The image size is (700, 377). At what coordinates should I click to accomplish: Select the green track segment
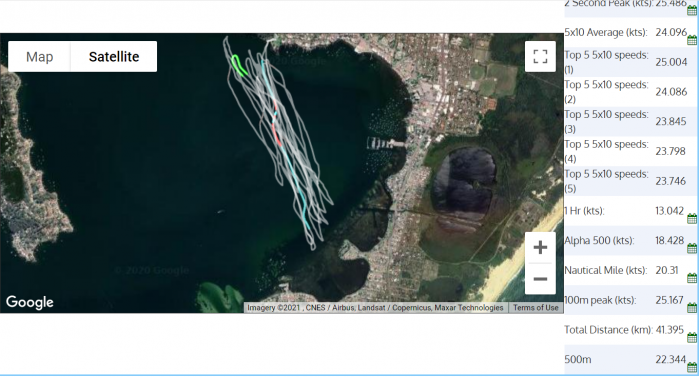[238, 65]
